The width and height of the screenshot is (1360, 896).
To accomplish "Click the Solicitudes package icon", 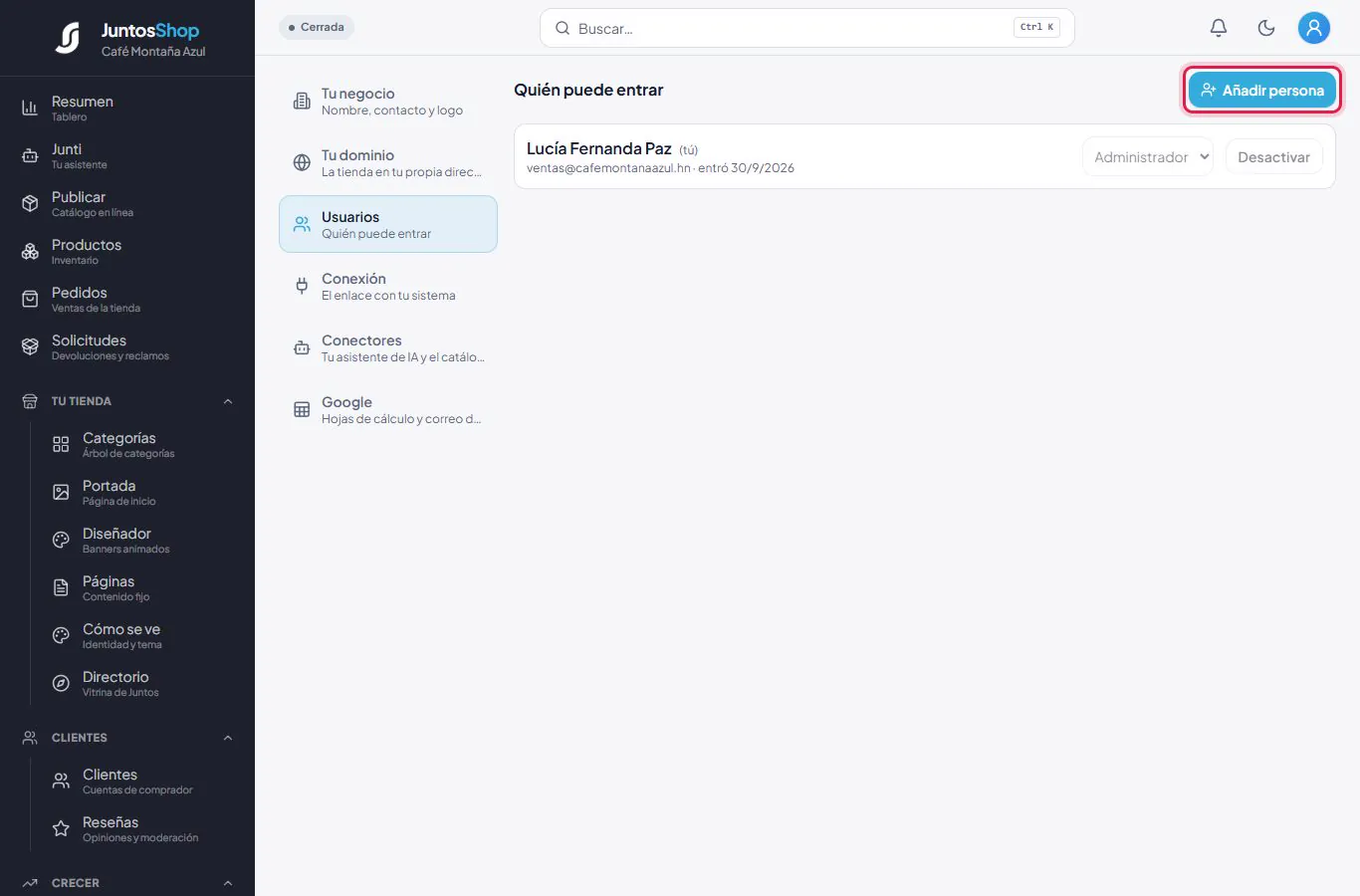I will point(30,346).
